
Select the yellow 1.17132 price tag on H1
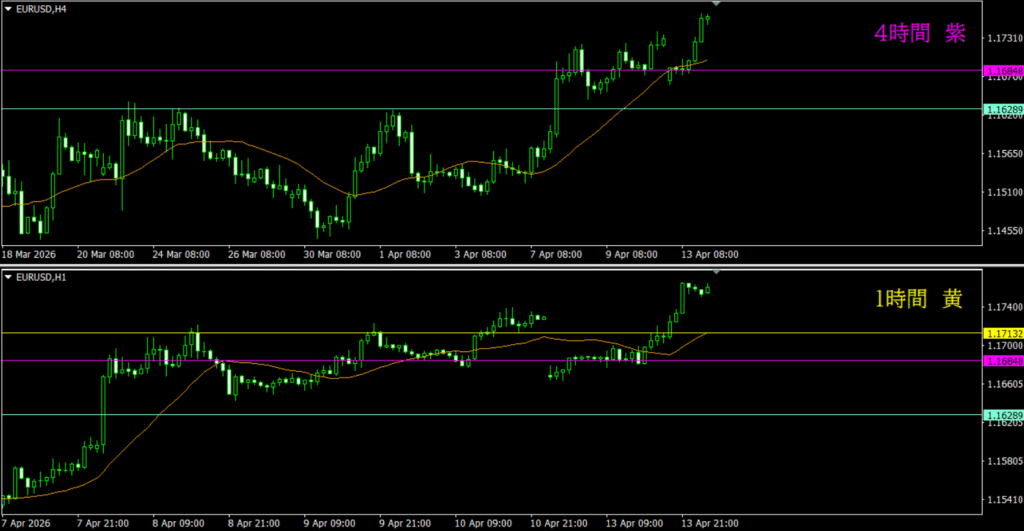(1002, 332)
